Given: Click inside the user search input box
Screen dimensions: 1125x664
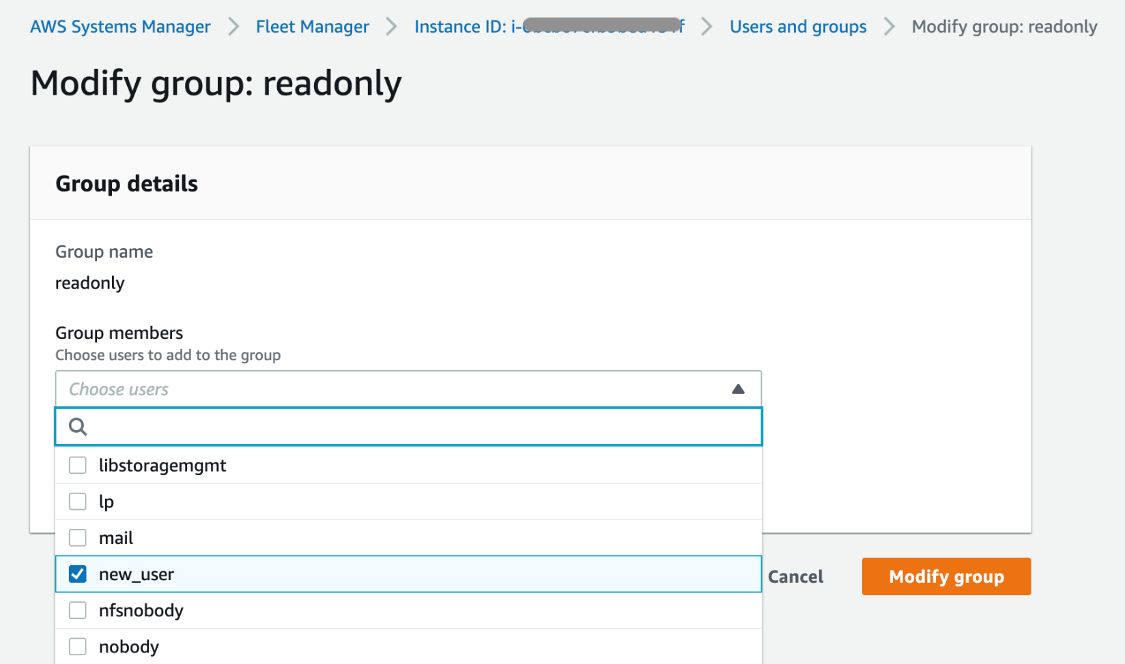Looking at the screenshot, I should [400, 426].
